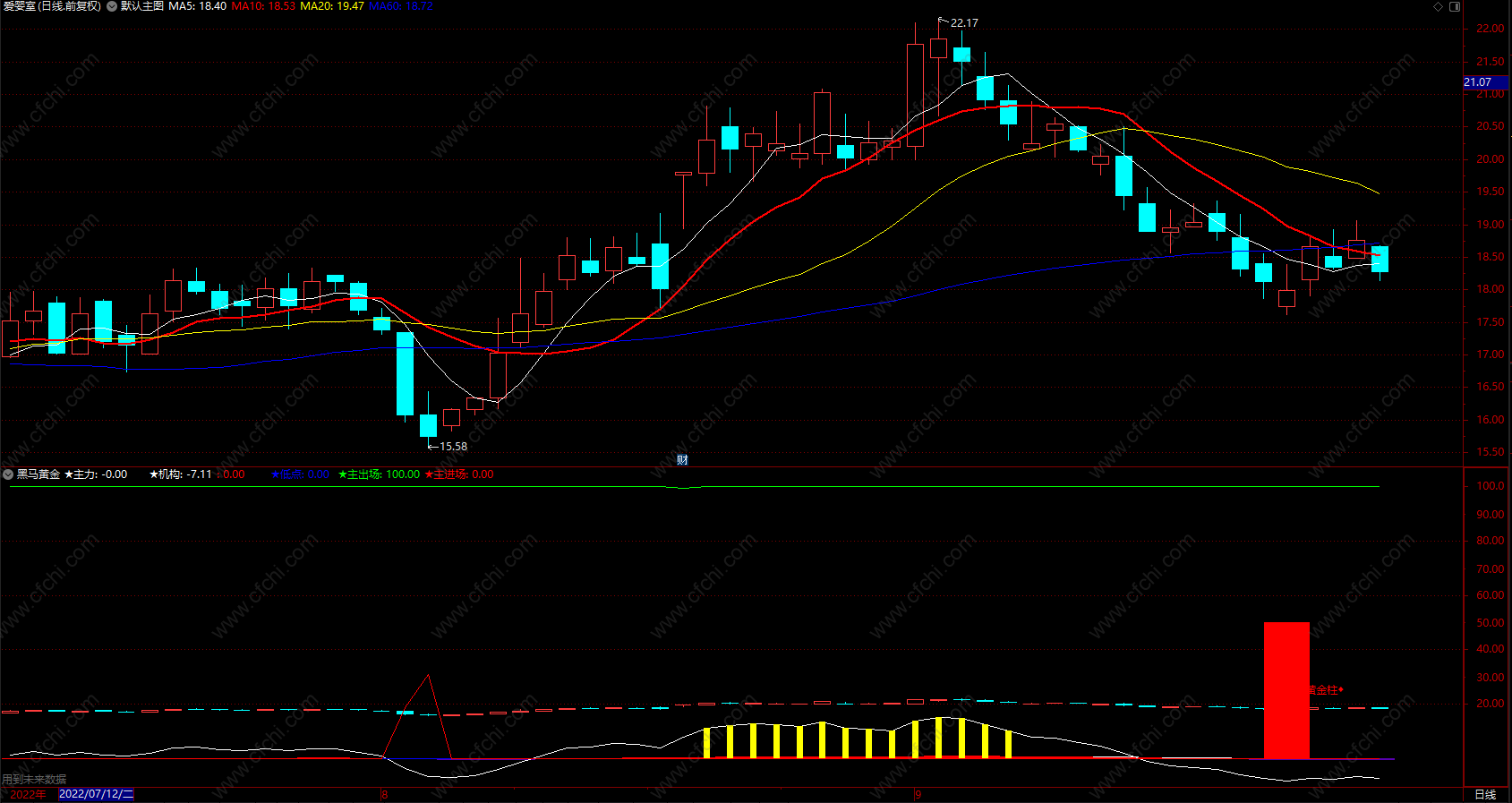Click the 黄金柱 label beside red bar
This screenshot has width=1512, height=803.
1326,690
